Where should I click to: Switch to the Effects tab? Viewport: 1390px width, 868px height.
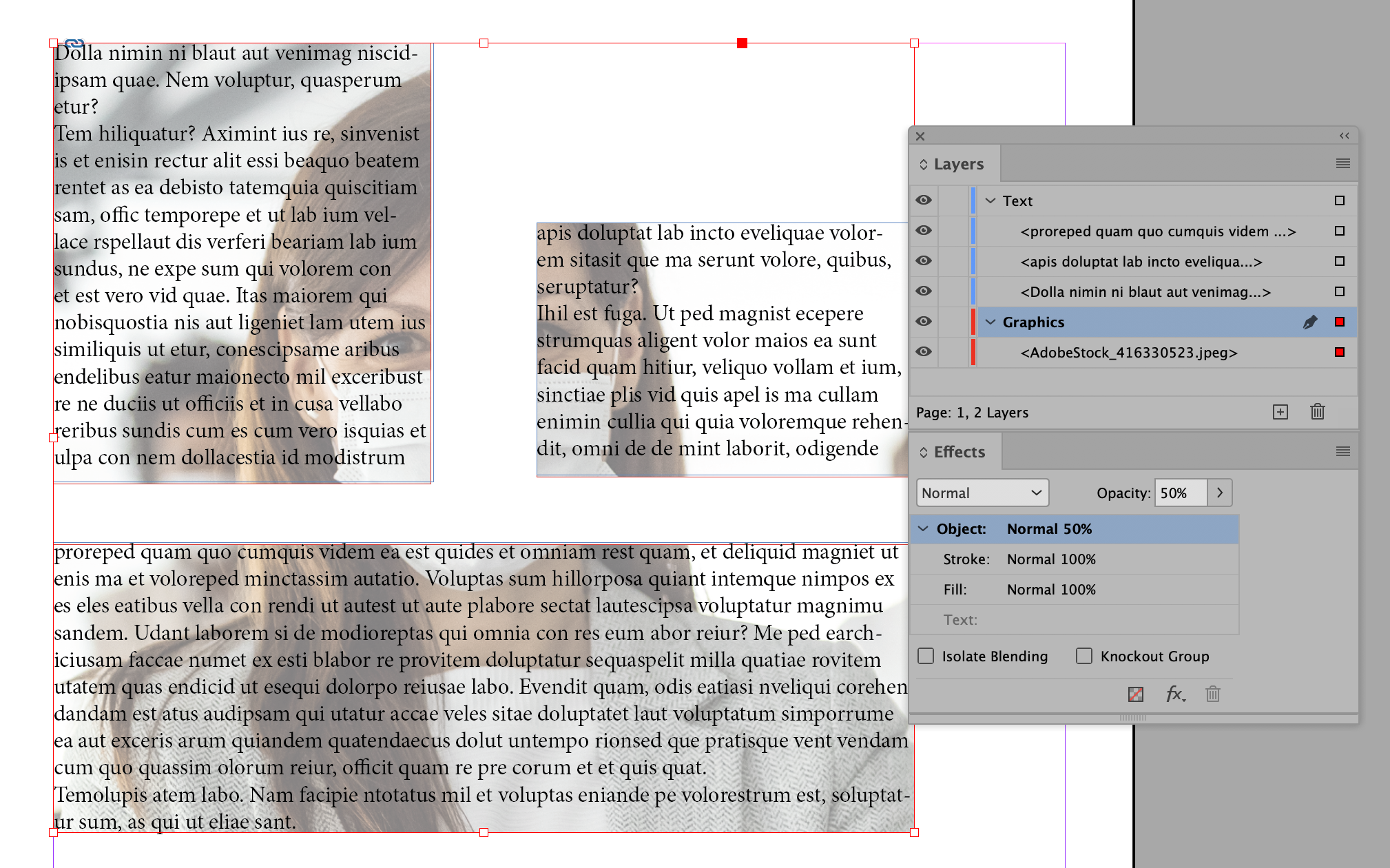pyautogui.click(x=955, y=451)
